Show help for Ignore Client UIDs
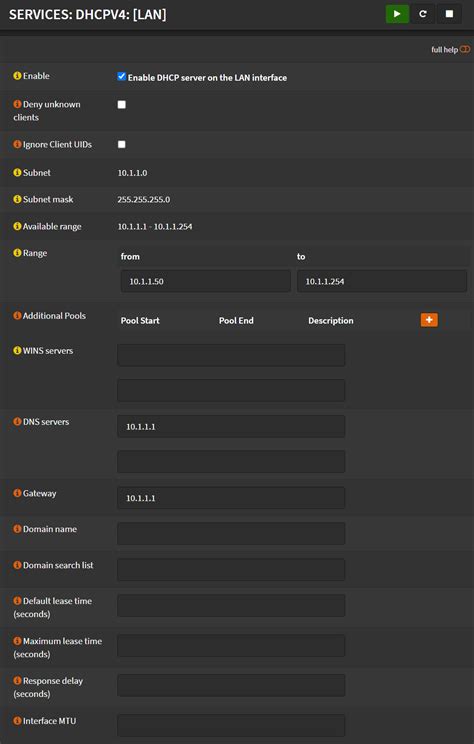Viewport: 474px width, 744px height. tap(17, 144)
